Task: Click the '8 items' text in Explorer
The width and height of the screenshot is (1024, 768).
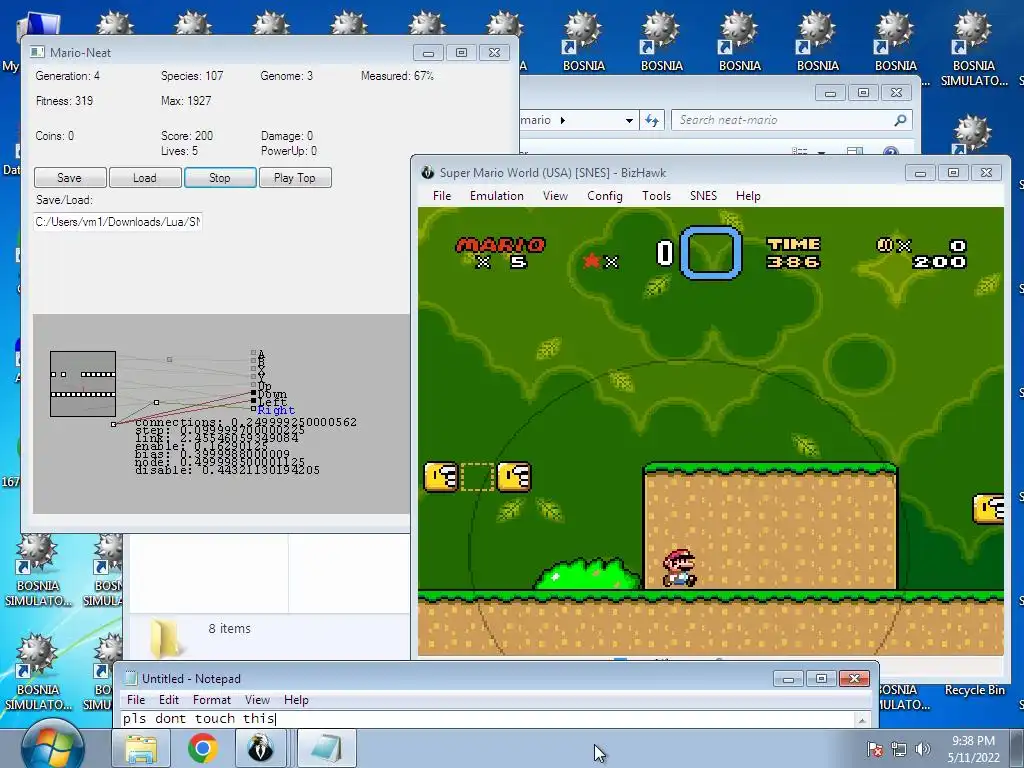Action: pyautogui.click(x=229, y=628)
